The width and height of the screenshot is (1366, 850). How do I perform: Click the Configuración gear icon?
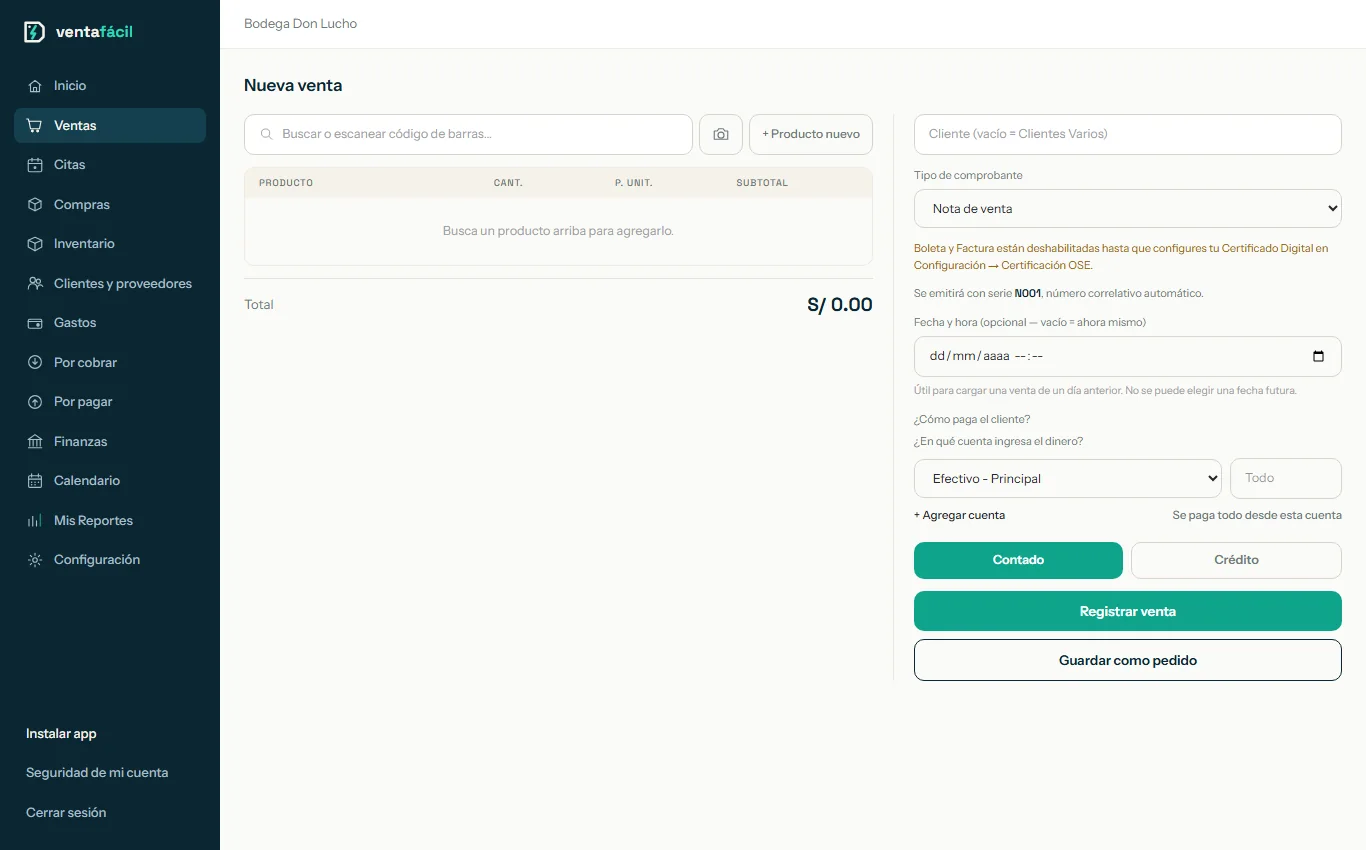click(35, 560)
